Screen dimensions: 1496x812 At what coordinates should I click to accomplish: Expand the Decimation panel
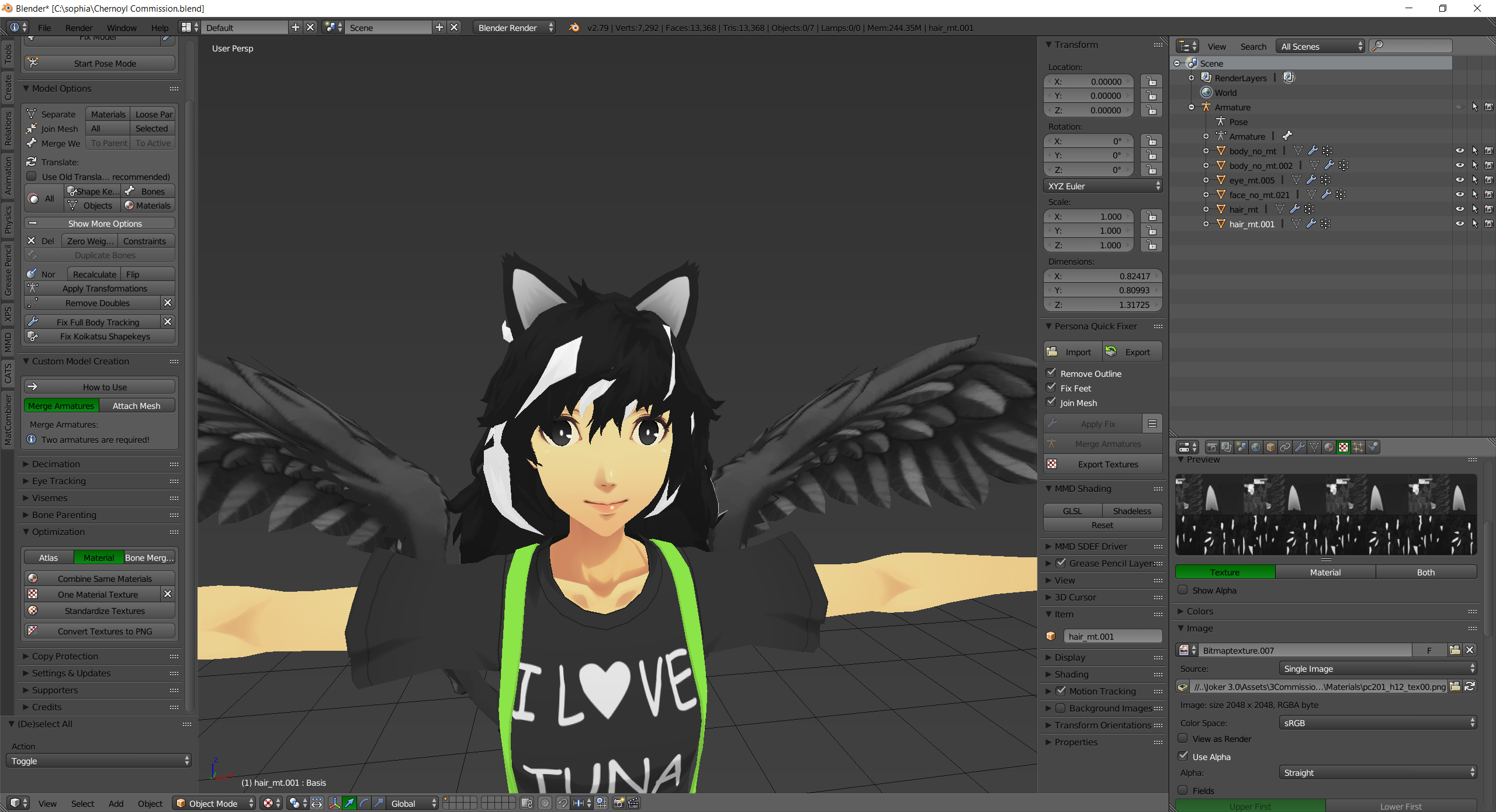coord(56,464)
